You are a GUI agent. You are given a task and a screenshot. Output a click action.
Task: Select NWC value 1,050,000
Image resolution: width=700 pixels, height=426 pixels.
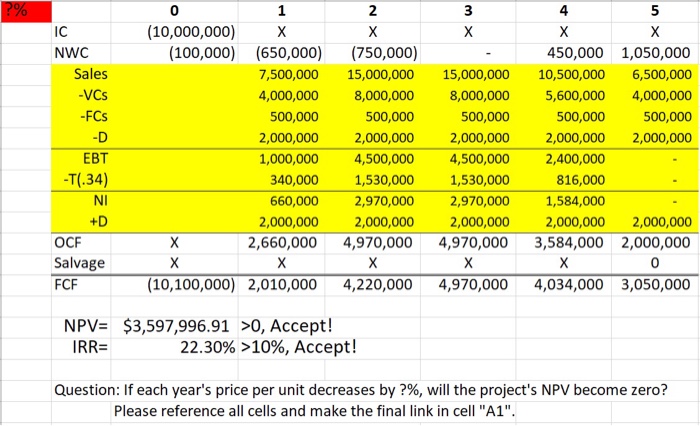656,53
